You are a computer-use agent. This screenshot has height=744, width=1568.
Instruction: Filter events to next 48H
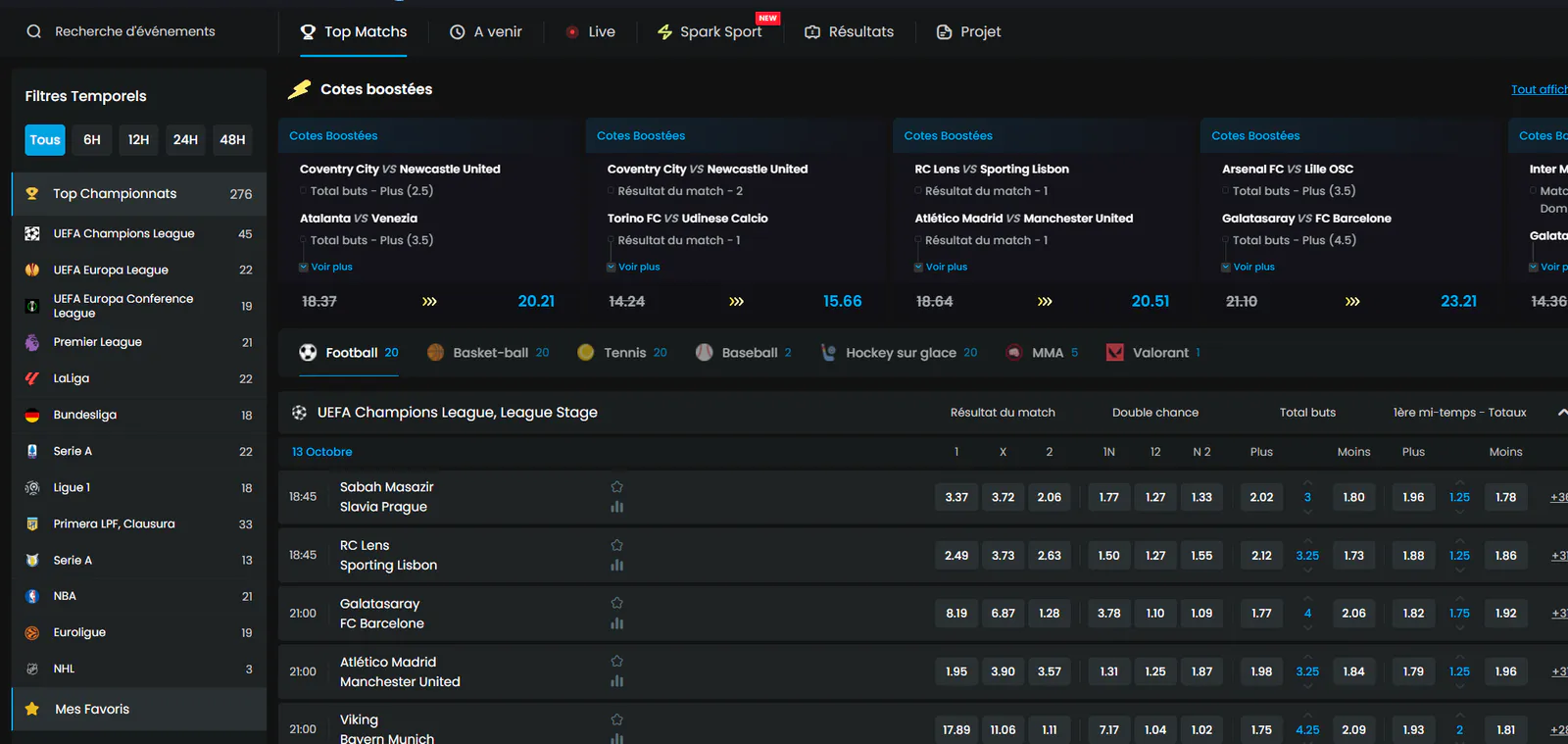232,140
